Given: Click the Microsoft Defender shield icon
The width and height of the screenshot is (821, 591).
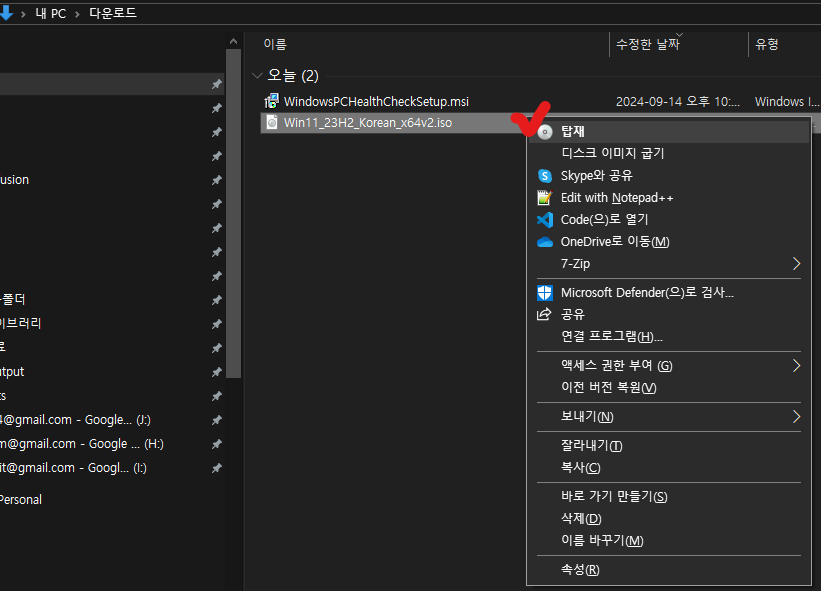Looking at the screenshot, I should point(545,293).
